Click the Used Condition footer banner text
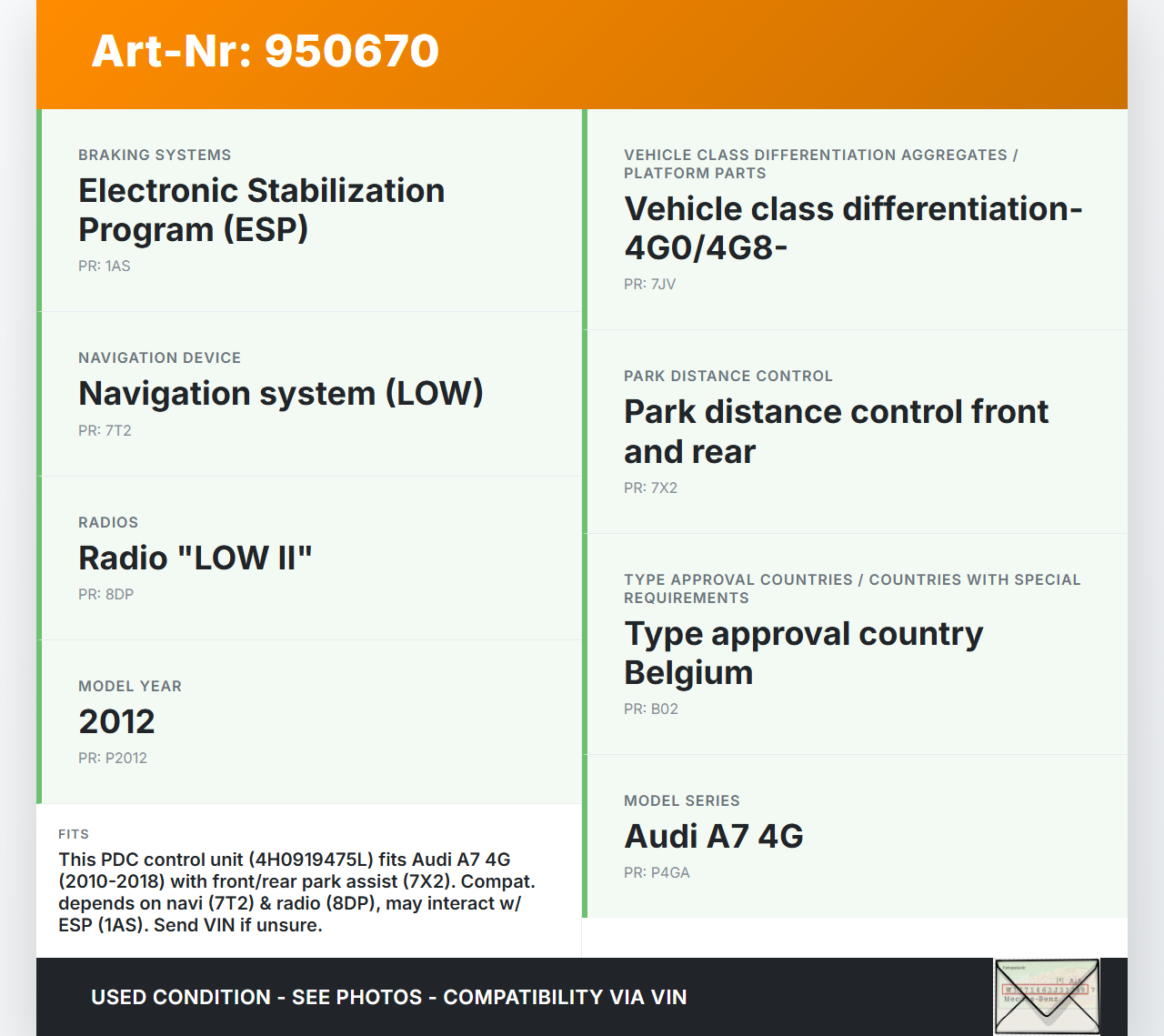 tap(389, 997)
